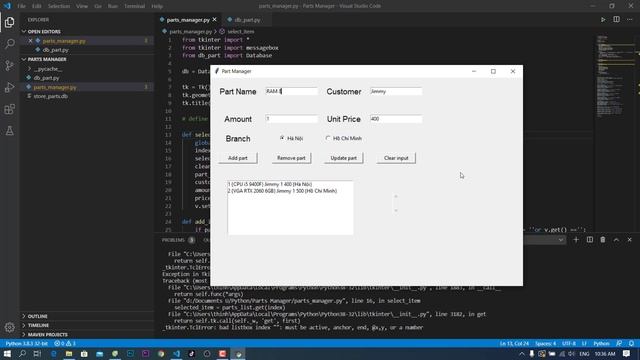The image size is (640, 360).
Task: Open the Manage gear at activity bar bottom
Action: [x=9, y=327]
